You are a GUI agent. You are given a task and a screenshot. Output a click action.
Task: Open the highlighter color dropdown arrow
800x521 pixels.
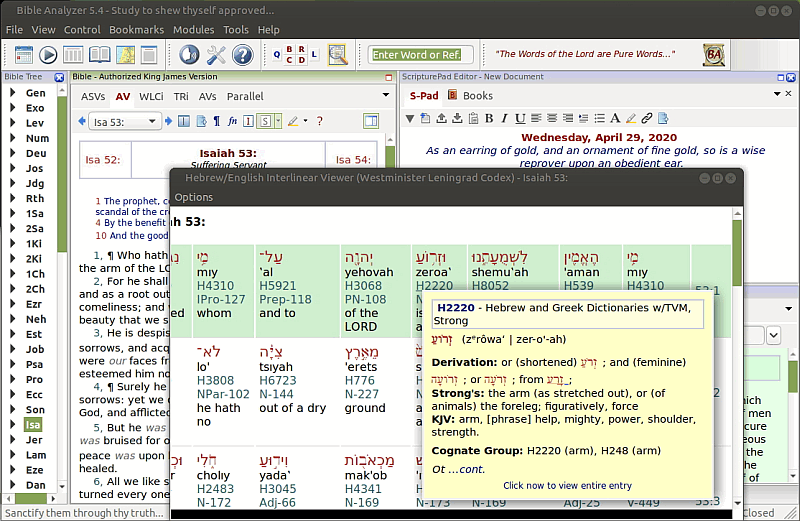point(306,121)
